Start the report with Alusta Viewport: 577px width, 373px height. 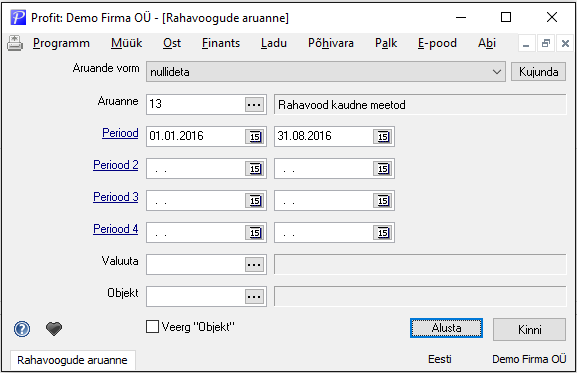[x=446, y=328]
